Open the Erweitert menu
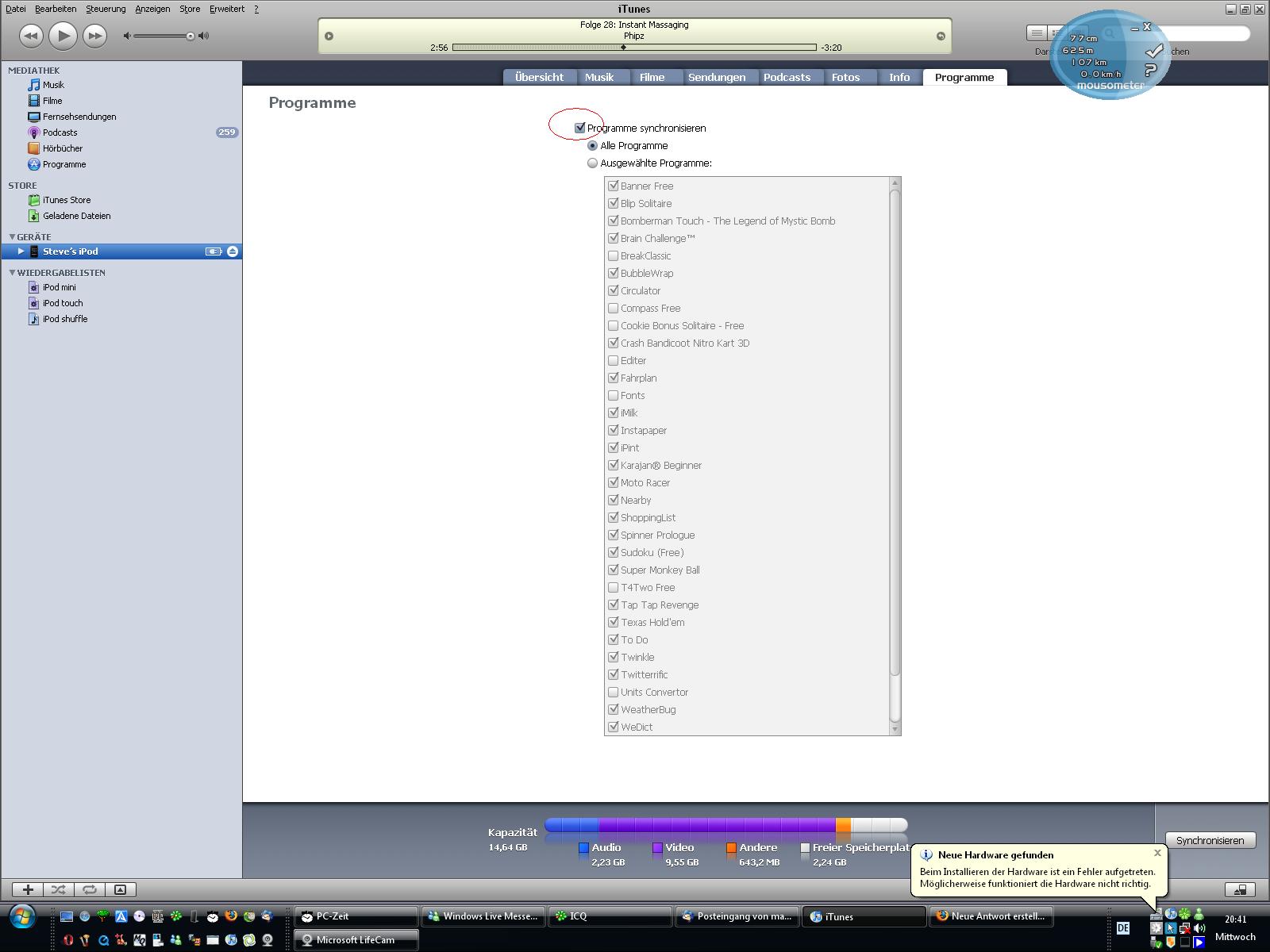 tap(227, 9)
